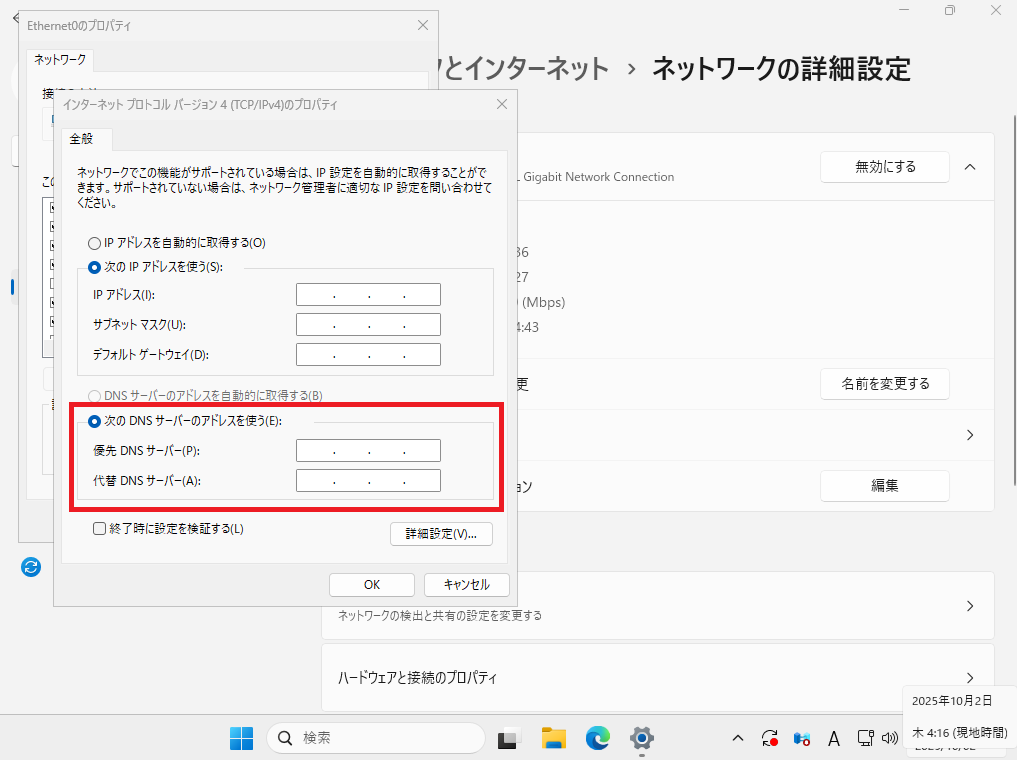Click the Settings gear icon in taskbar
The width and height of the screenshot is (1017, 760).
[x=641, y=739]
